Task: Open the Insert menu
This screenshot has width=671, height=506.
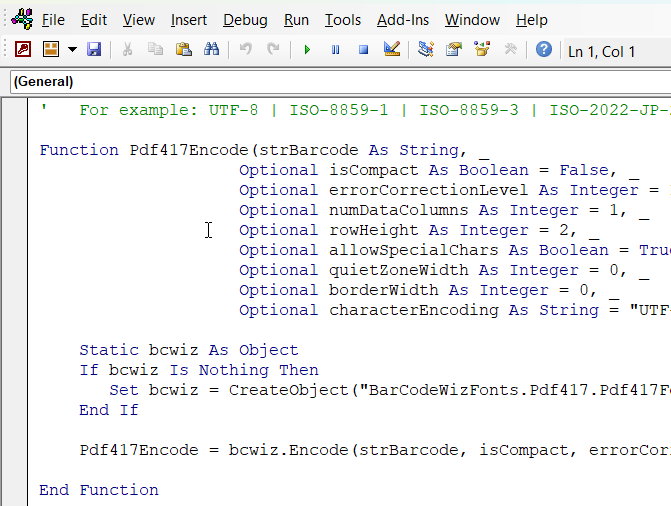Action: click(189, 20)
